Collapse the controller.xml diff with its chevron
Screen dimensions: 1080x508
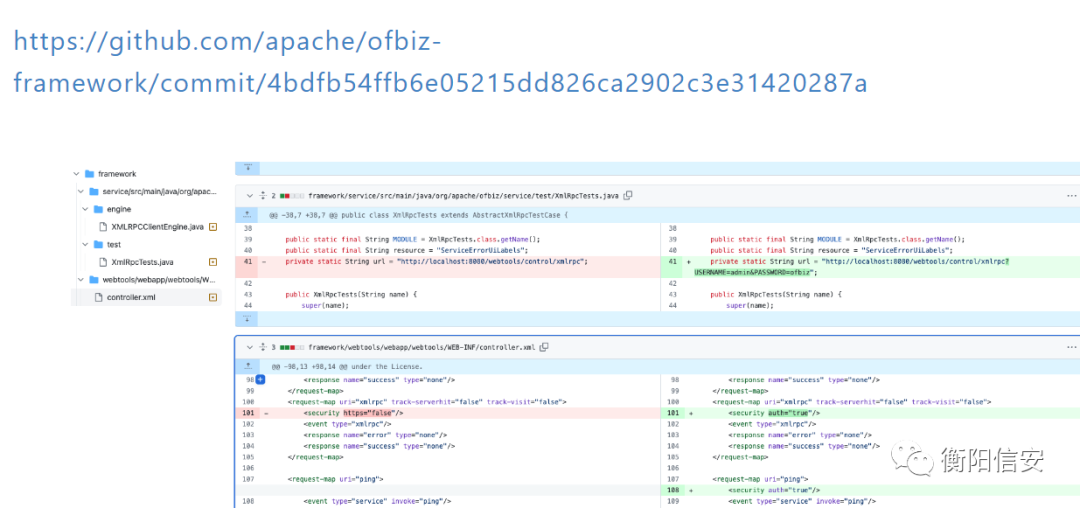pyautogui.click(x=249, y=347)
